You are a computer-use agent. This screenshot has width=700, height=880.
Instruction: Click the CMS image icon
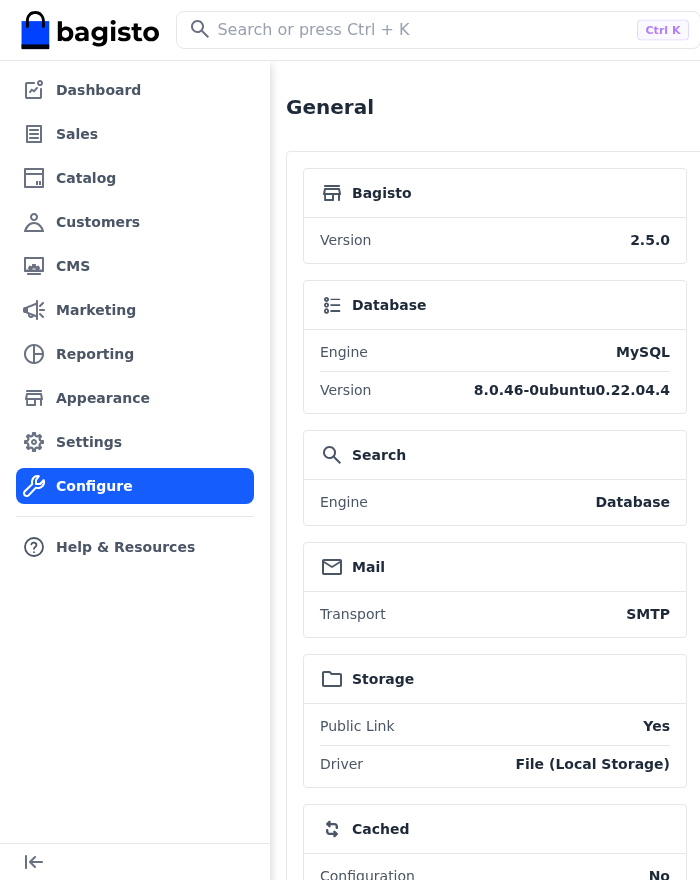[34, 266]
